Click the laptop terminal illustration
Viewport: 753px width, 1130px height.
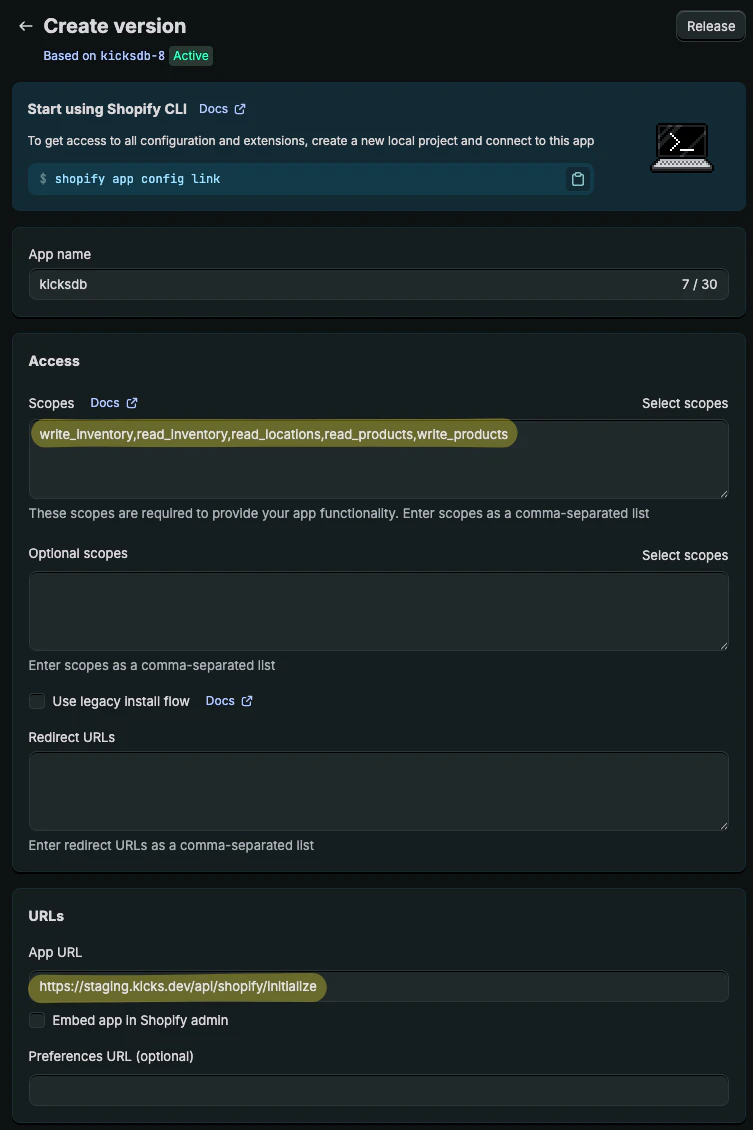pos(681,146)
